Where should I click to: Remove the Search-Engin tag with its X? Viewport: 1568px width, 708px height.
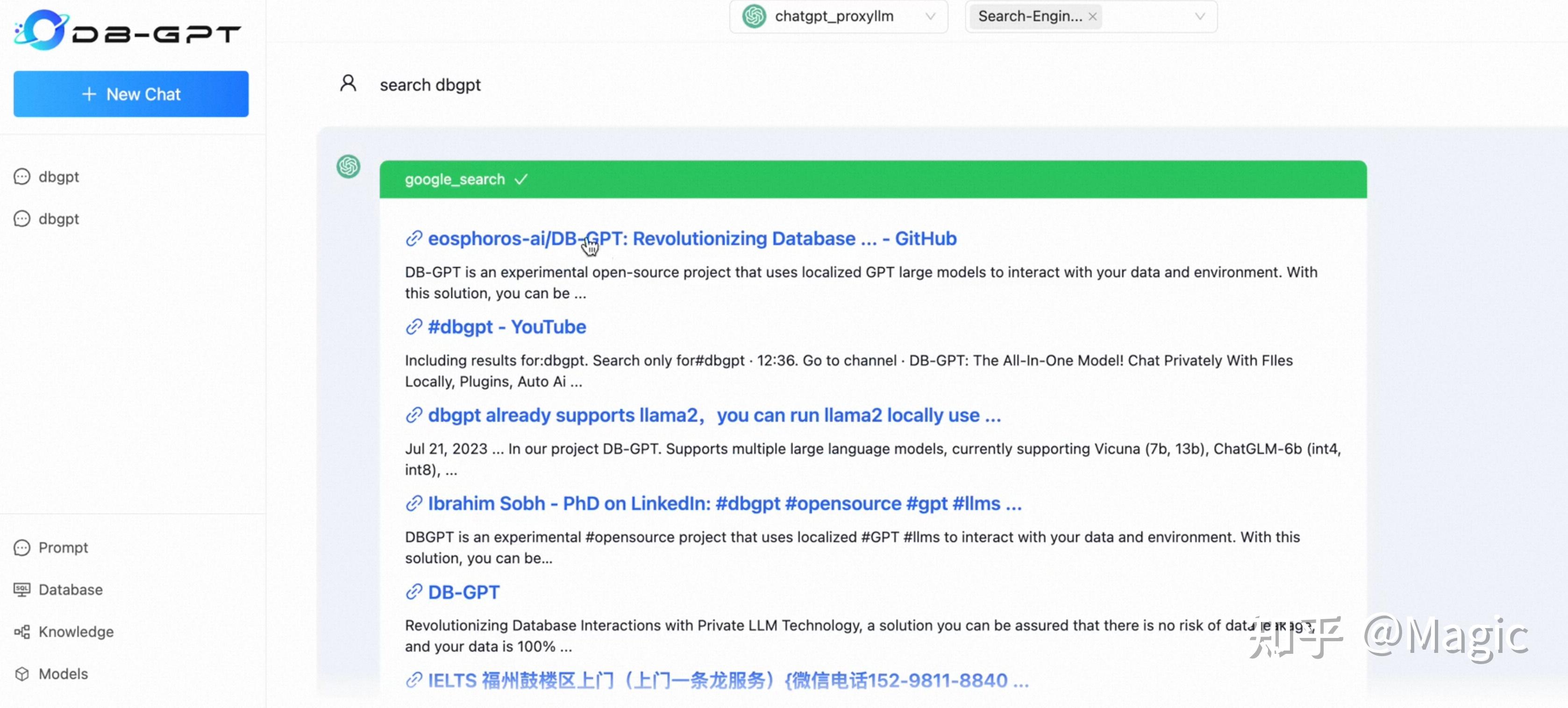point(1093,16)
